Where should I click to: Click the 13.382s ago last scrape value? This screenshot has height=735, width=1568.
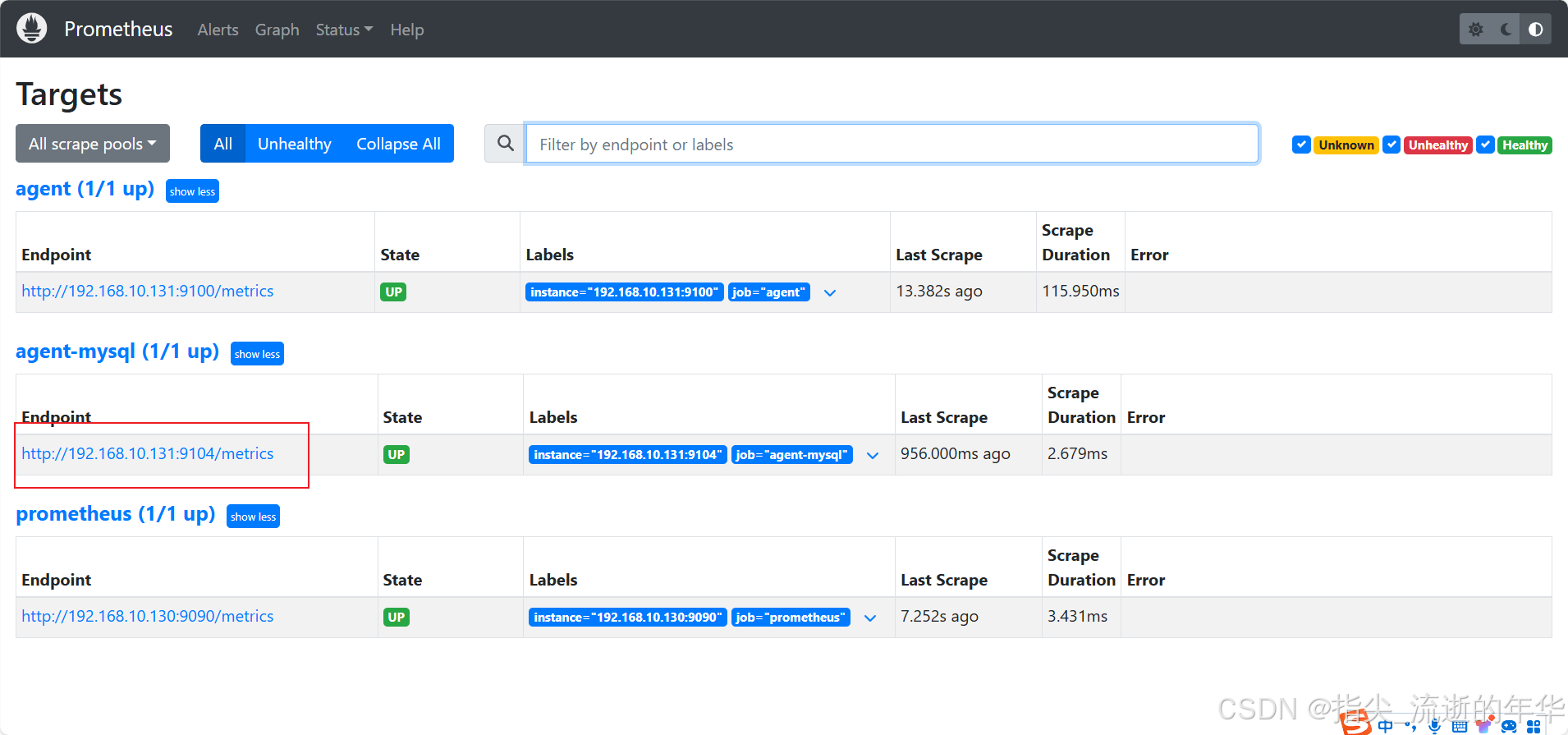pos(939,292)
